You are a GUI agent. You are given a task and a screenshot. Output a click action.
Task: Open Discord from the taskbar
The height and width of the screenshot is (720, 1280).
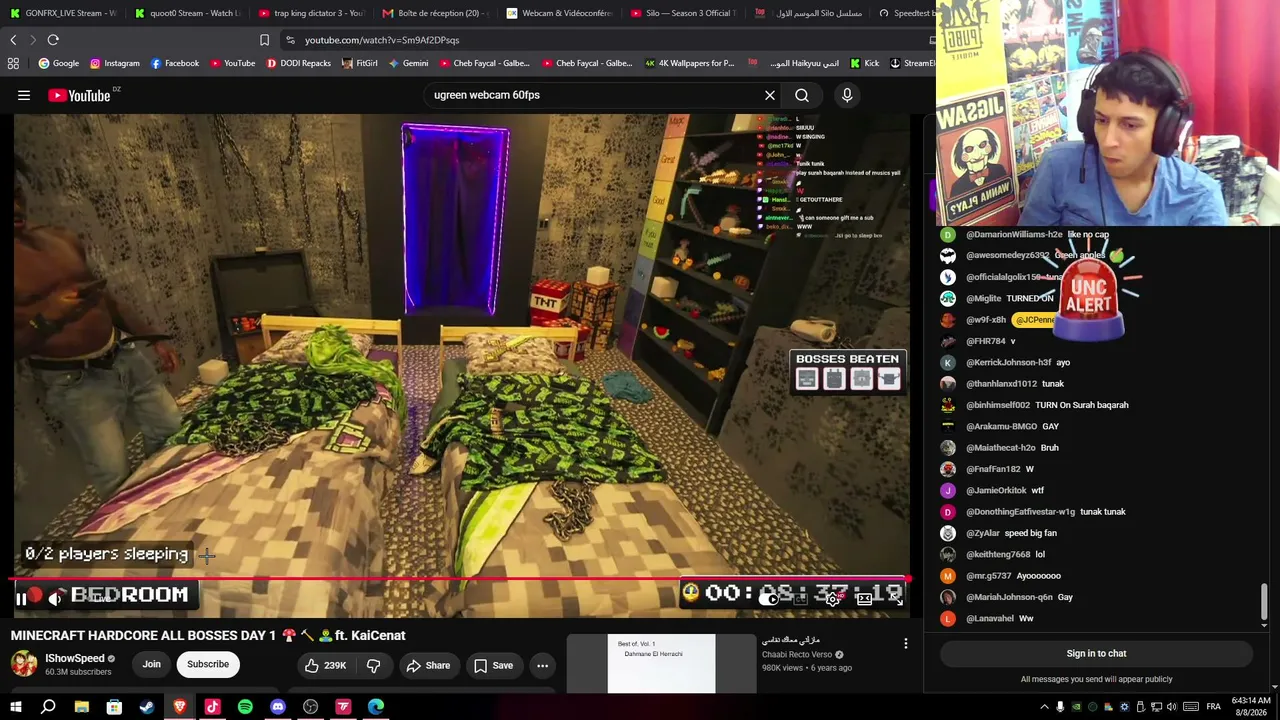tap(278, 707)
